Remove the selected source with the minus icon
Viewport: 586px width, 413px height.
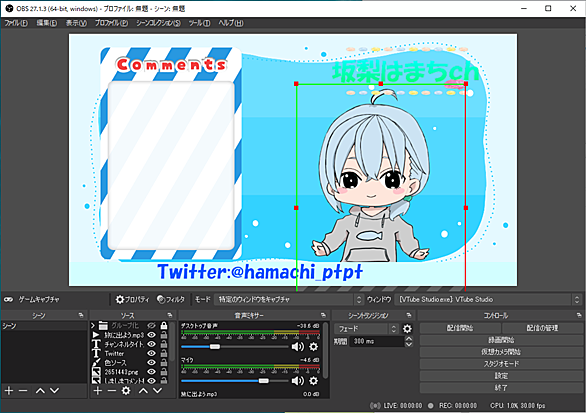point(112,391)
